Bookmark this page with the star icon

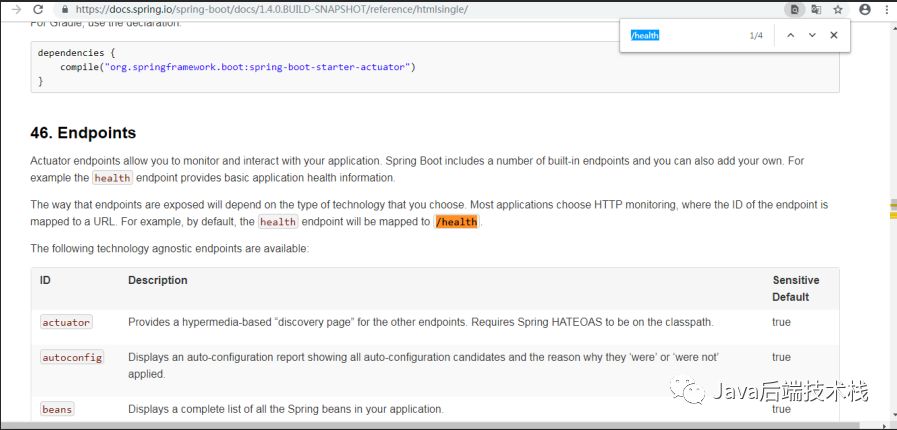click(838, 10)
